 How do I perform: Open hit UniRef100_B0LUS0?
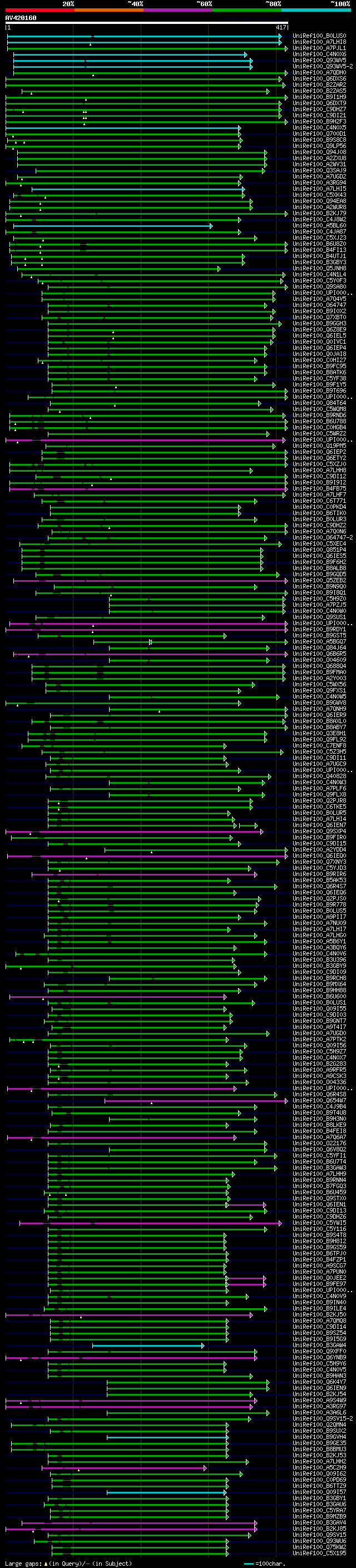tap(319, 37)
